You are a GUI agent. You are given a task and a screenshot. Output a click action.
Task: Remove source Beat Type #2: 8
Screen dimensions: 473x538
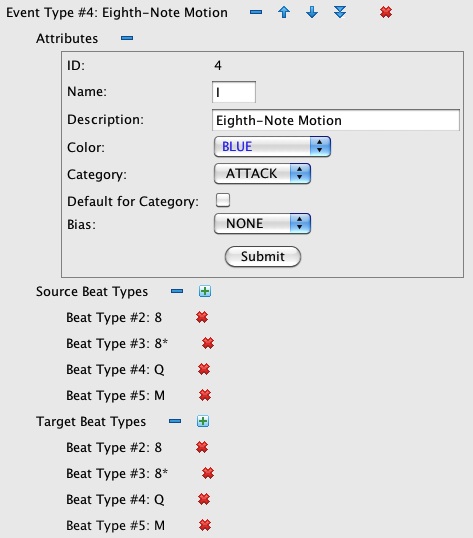click(202, 317)
